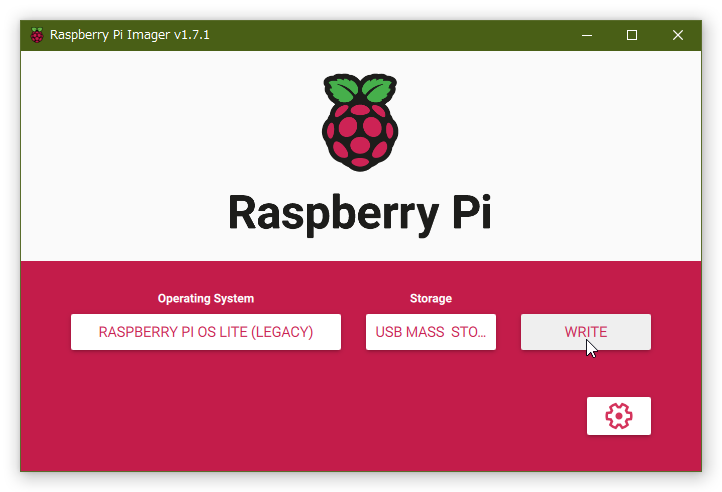Click the "Raspberry Pi Imager v1.7.1" title text

[x=129, y=35]
